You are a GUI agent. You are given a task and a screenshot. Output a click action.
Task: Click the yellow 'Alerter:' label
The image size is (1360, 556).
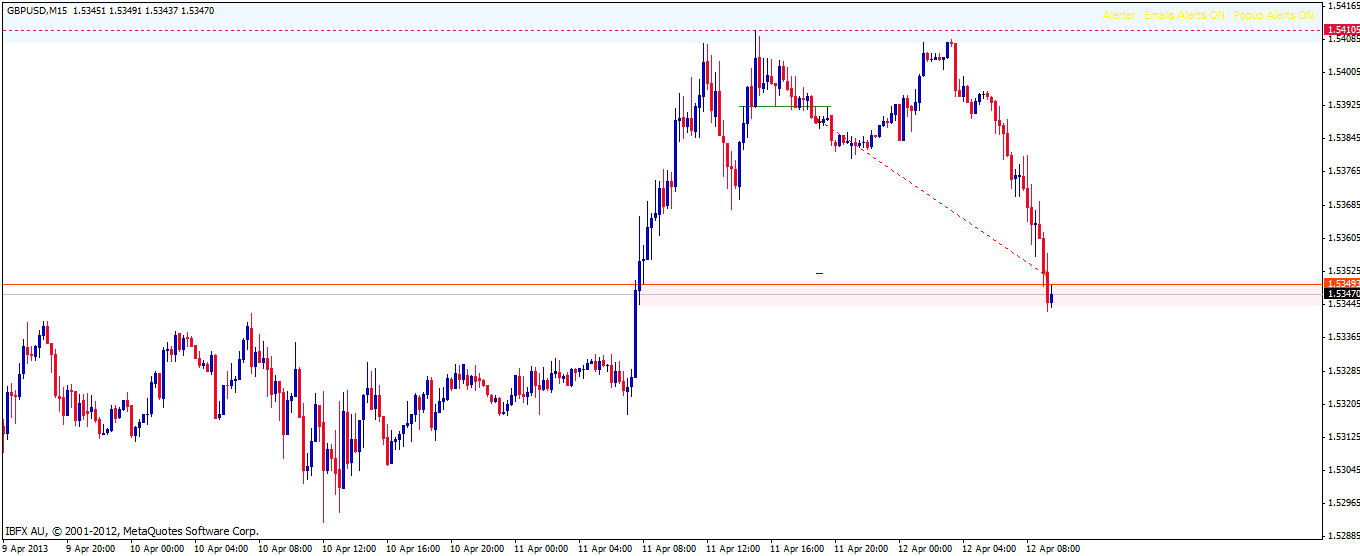coord(1120,16)
